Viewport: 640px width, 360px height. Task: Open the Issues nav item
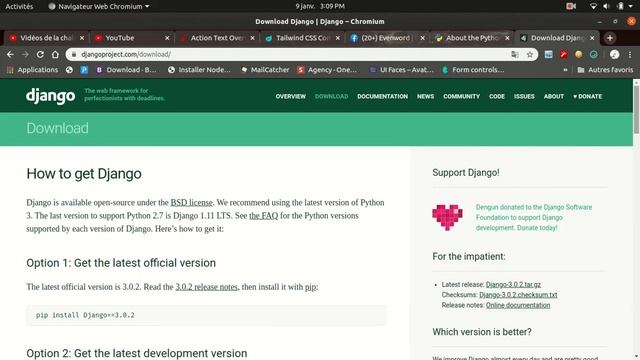click(x=524, y=96)
